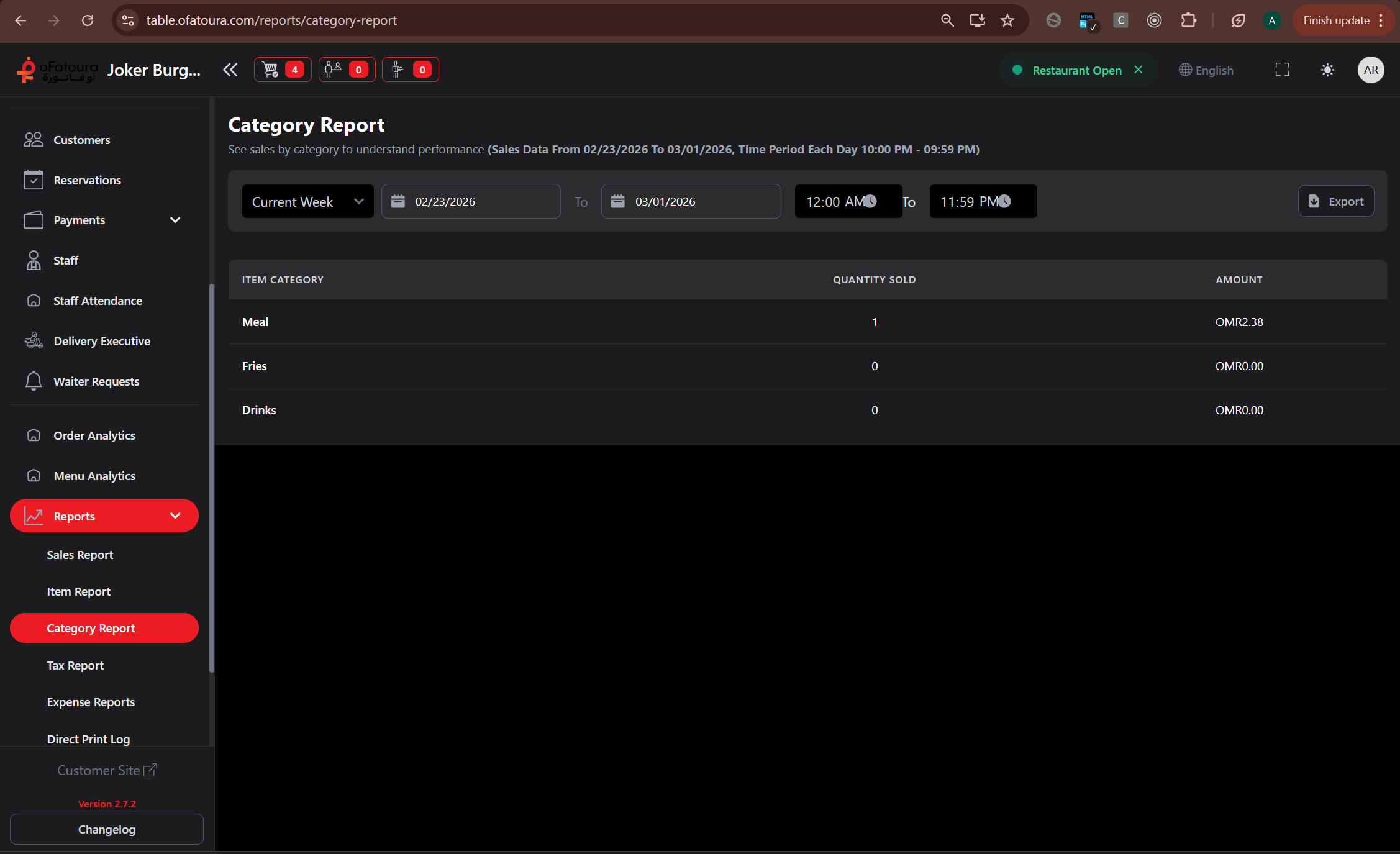Click clock icon on 11:59 PM field
The image size is (1400, 854).
1004,201
